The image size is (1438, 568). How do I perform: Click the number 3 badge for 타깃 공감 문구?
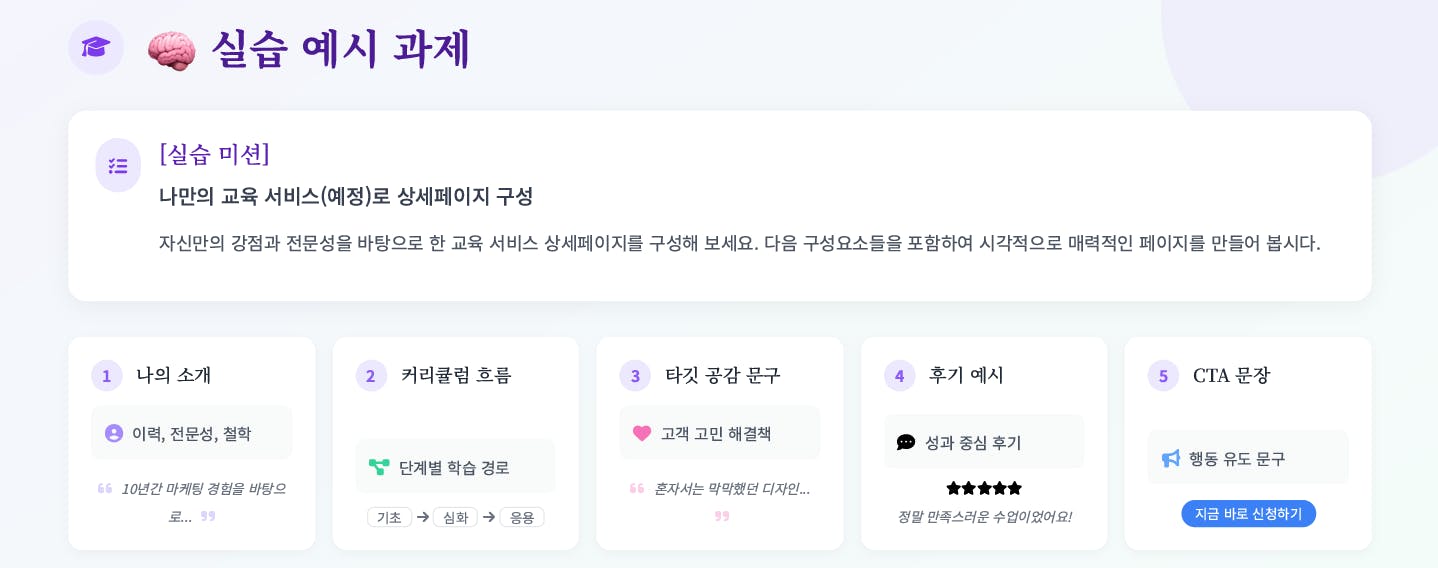click(x=635, y=376)
